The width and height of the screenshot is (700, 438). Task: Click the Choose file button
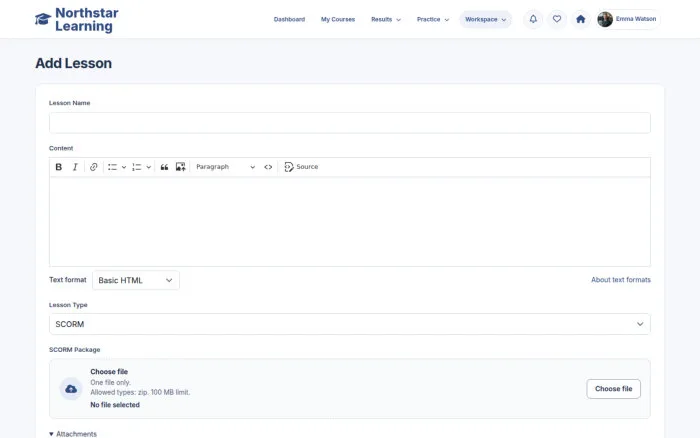pyautogui.click(x=613, y=389)
